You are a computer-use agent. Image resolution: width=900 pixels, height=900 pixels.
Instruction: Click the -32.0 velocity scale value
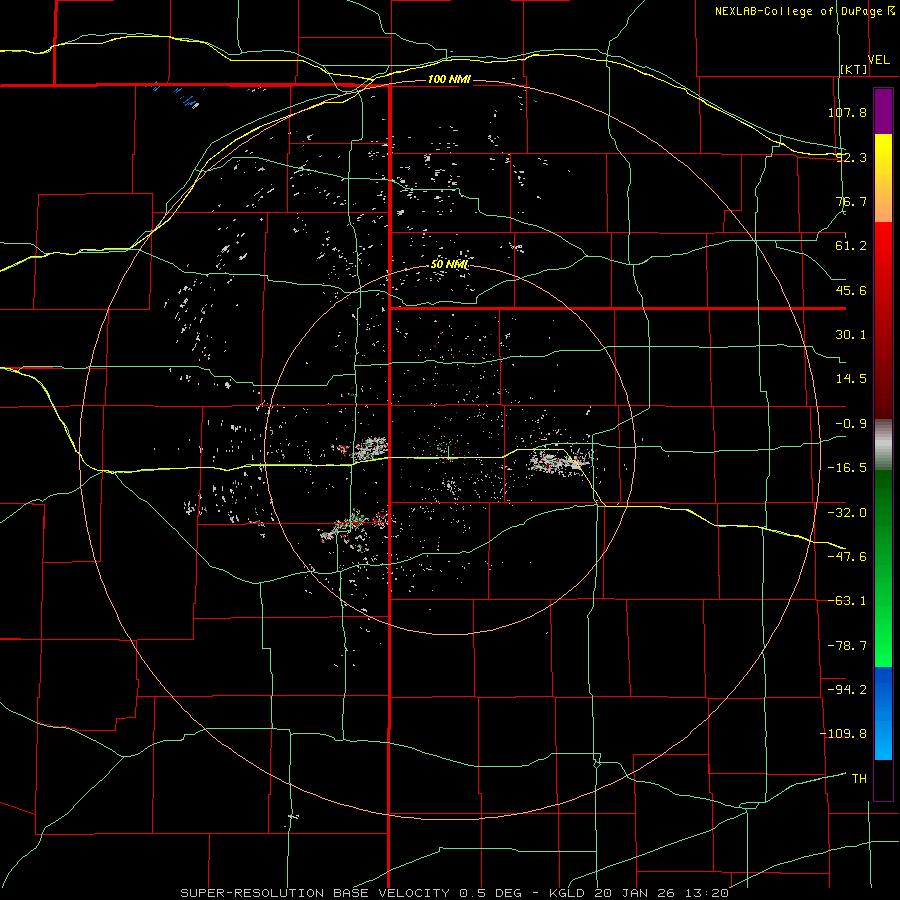[x=847, y=513]
